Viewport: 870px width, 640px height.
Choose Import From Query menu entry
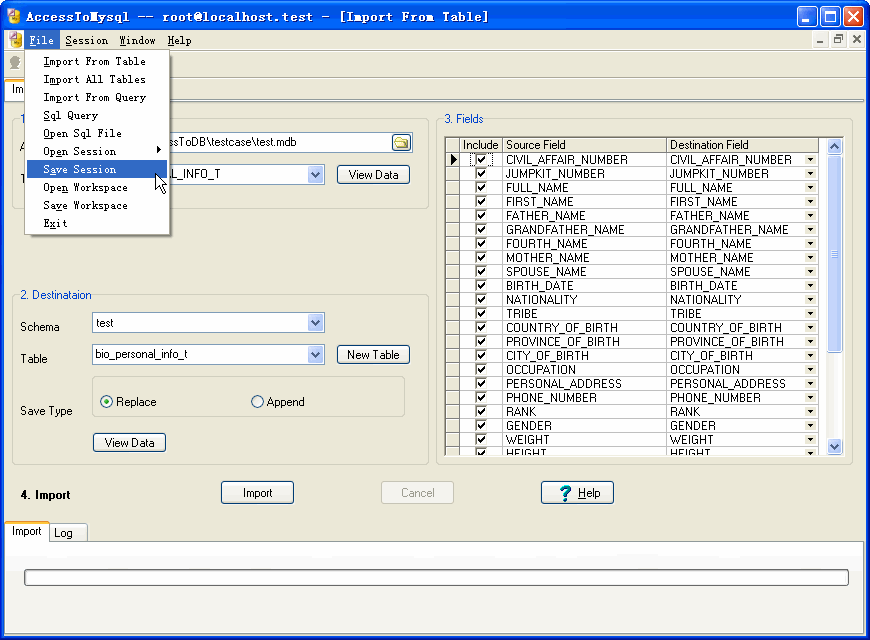tap(97, 98)
